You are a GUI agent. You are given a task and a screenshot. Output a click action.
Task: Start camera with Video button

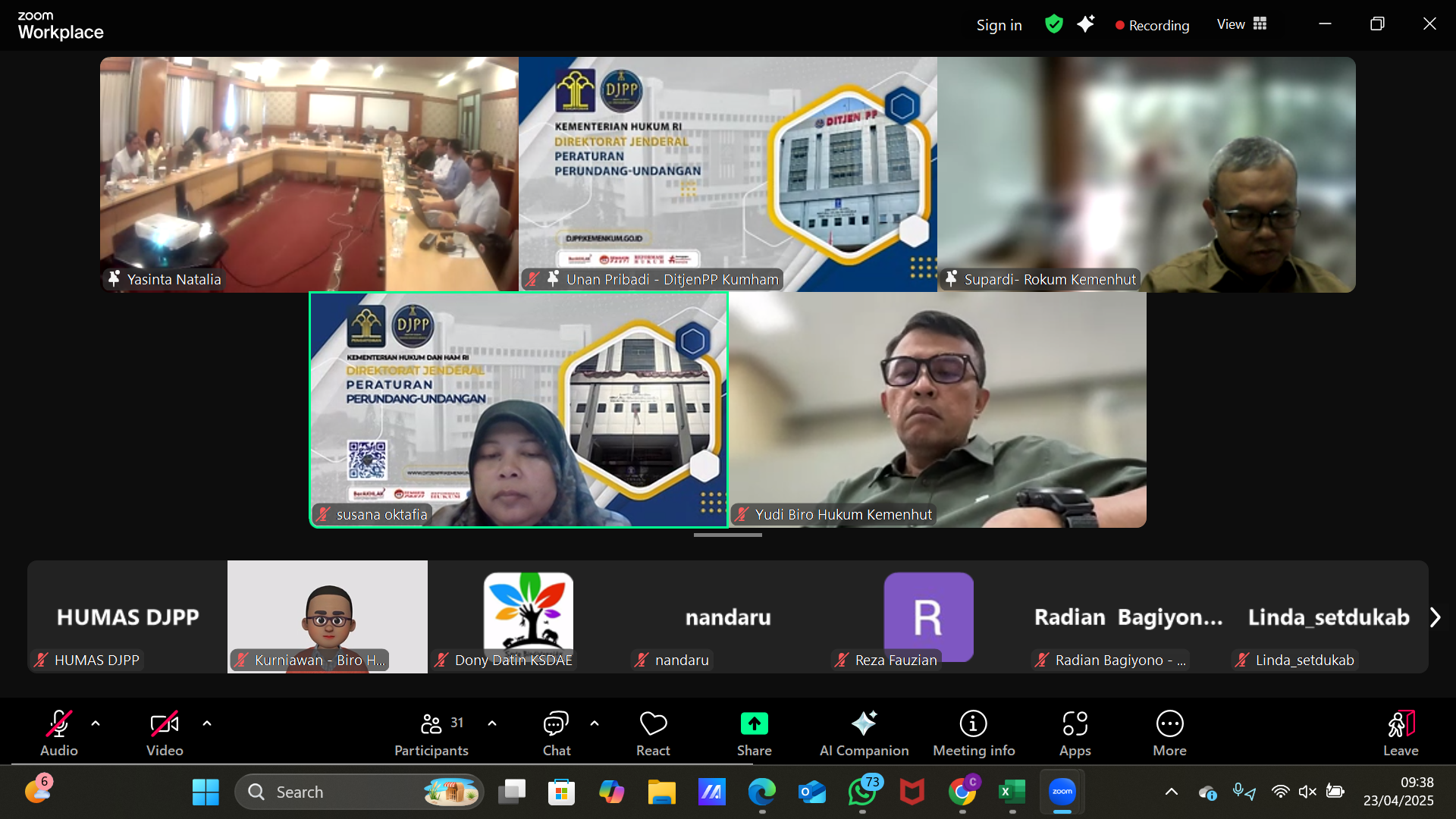click(165, 733)
